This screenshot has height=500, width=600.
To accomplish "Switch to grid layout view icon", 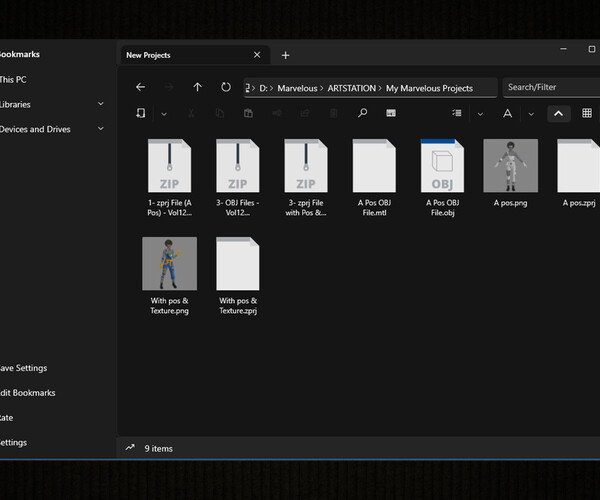I will [587, 114].
